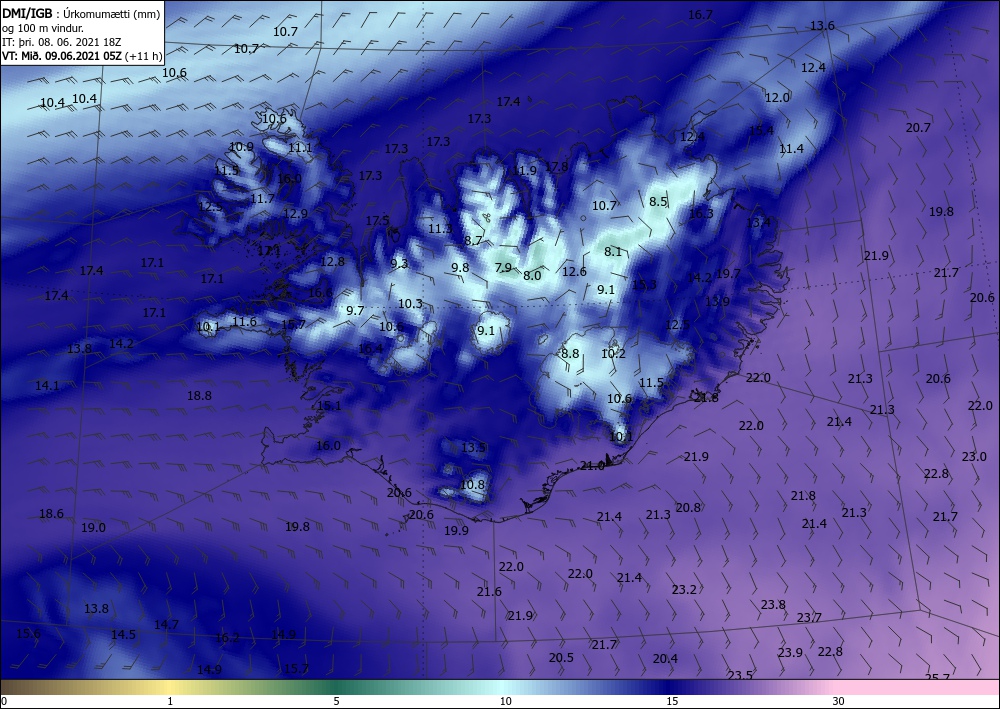Image resolution: width=1000 pixels, height=709 pixels.
Task: Click the 17.5 value label
Action: pos(377,221)
